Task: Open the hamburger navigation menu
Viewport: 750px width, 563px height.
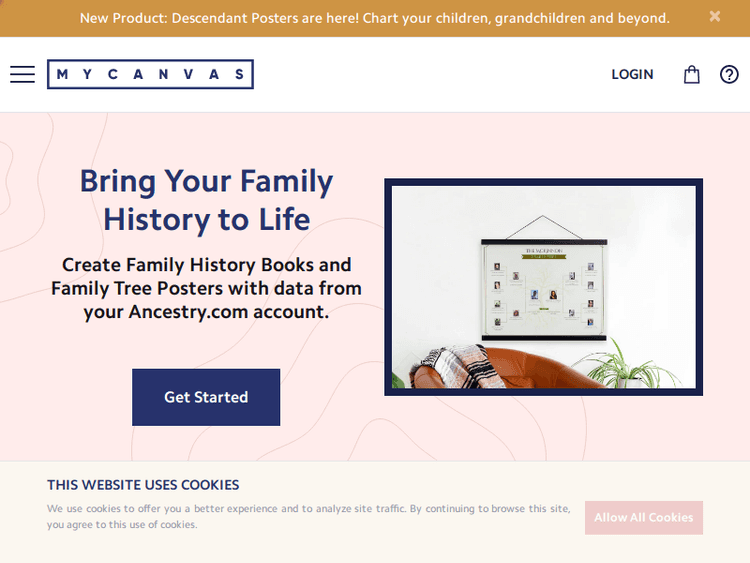Action: click(22, 75)
